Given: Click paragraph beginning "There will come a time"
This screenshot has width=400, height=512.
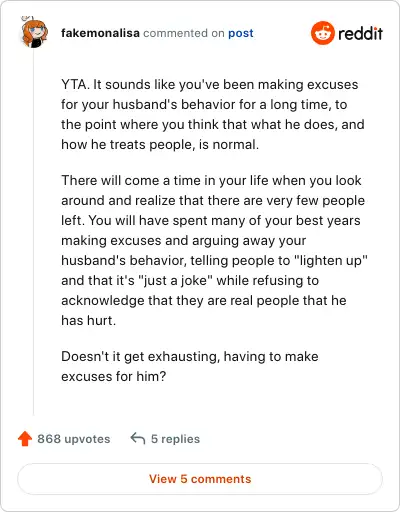Looking at the screenshot, I should click(214, 250).
